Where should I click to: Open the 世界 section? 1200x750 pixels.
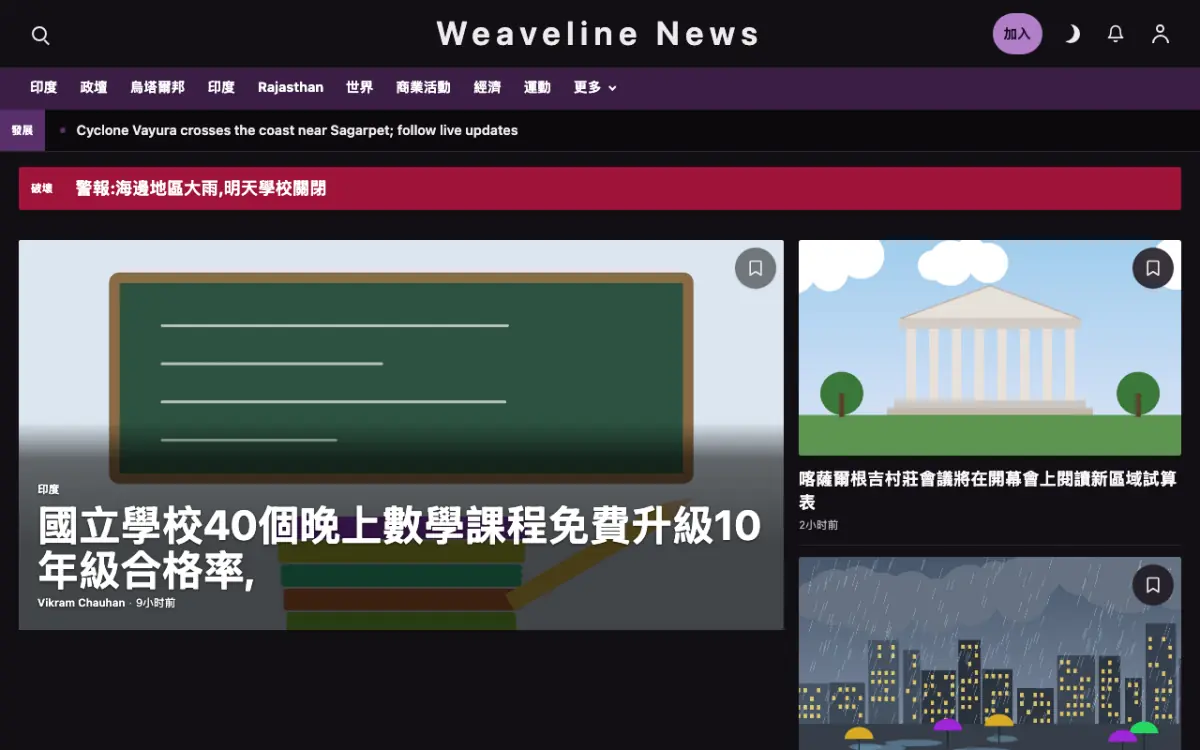(x=359, y=88)
